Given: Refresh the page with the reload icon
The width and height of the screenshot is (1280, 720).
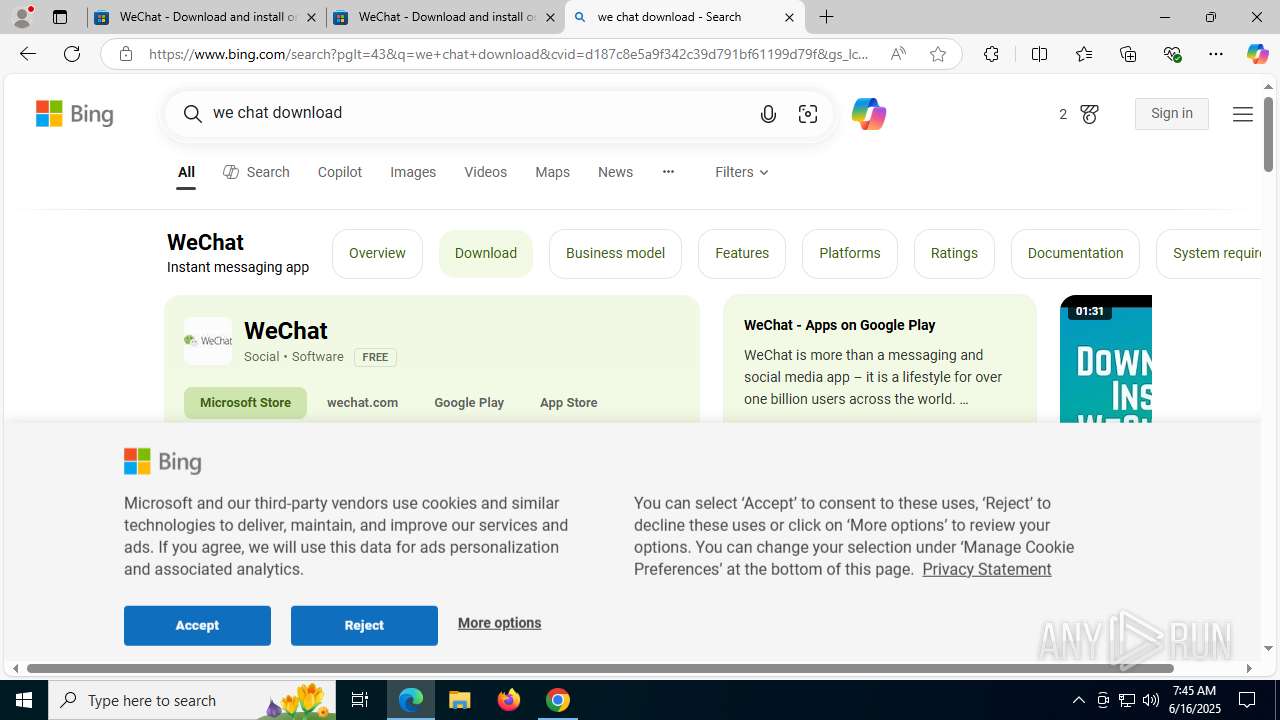Looking at the screenshot, I should (72, 54).
